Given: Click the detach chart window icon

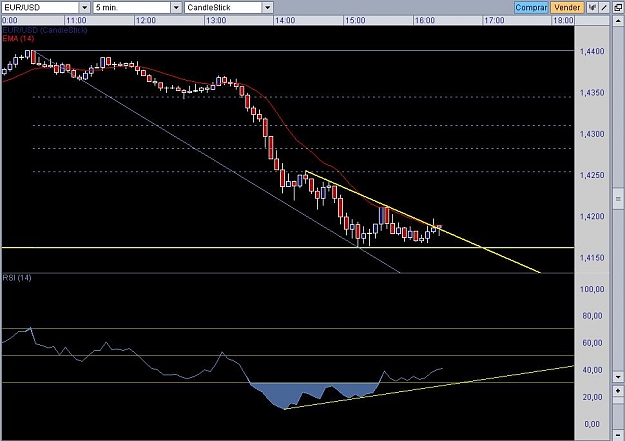Looking at the screenshot, I should coord(618,8).
